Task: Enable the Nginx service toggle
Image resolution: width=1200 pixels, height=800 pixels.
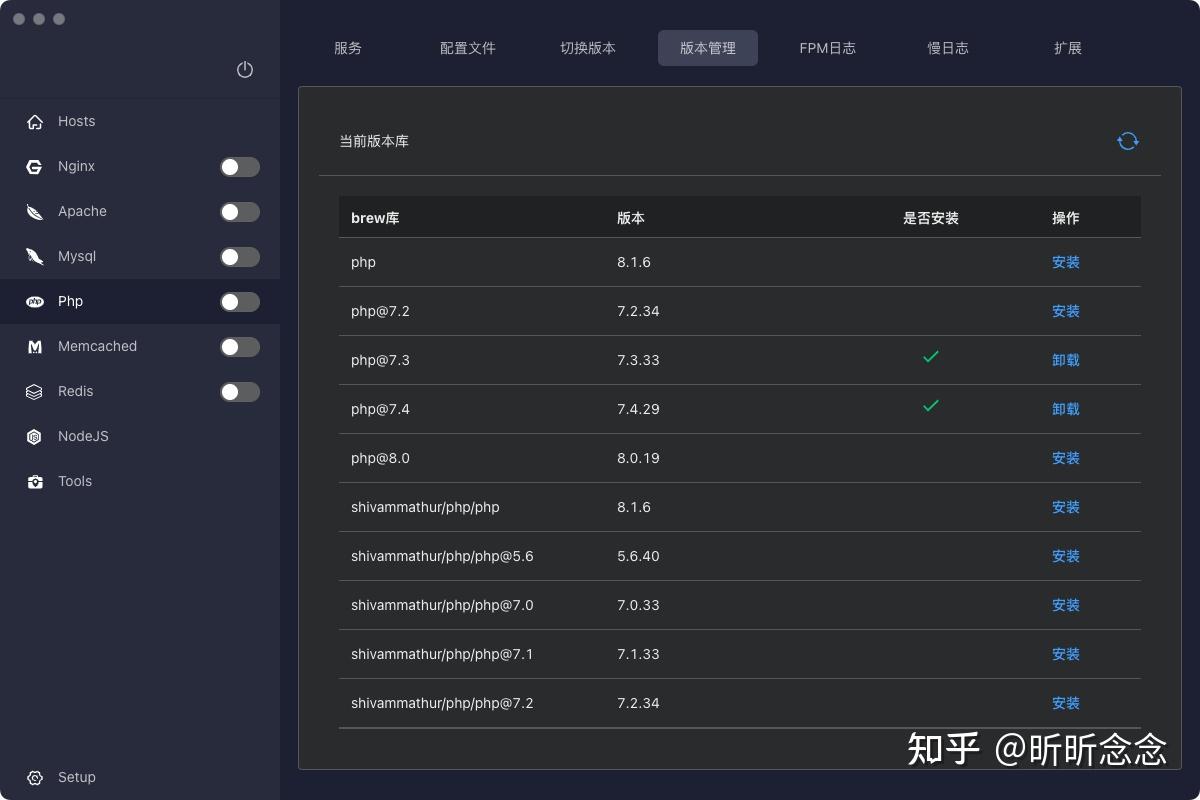Action: 240,166
